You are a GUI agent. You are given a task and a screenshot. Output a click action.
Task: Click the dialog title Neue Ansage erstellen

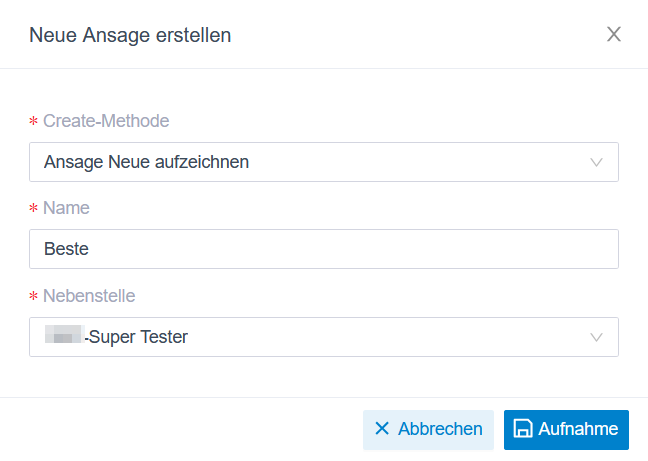point(130,35)
